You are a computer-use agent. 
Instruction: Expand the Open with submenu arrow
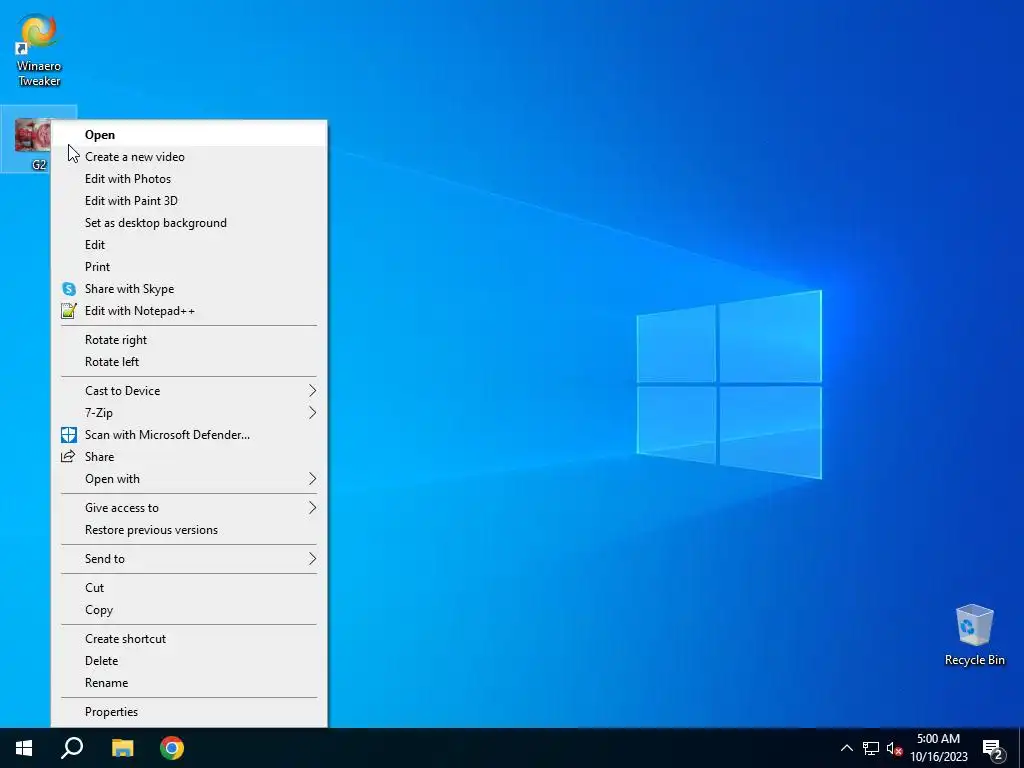[x=312, y=479]
